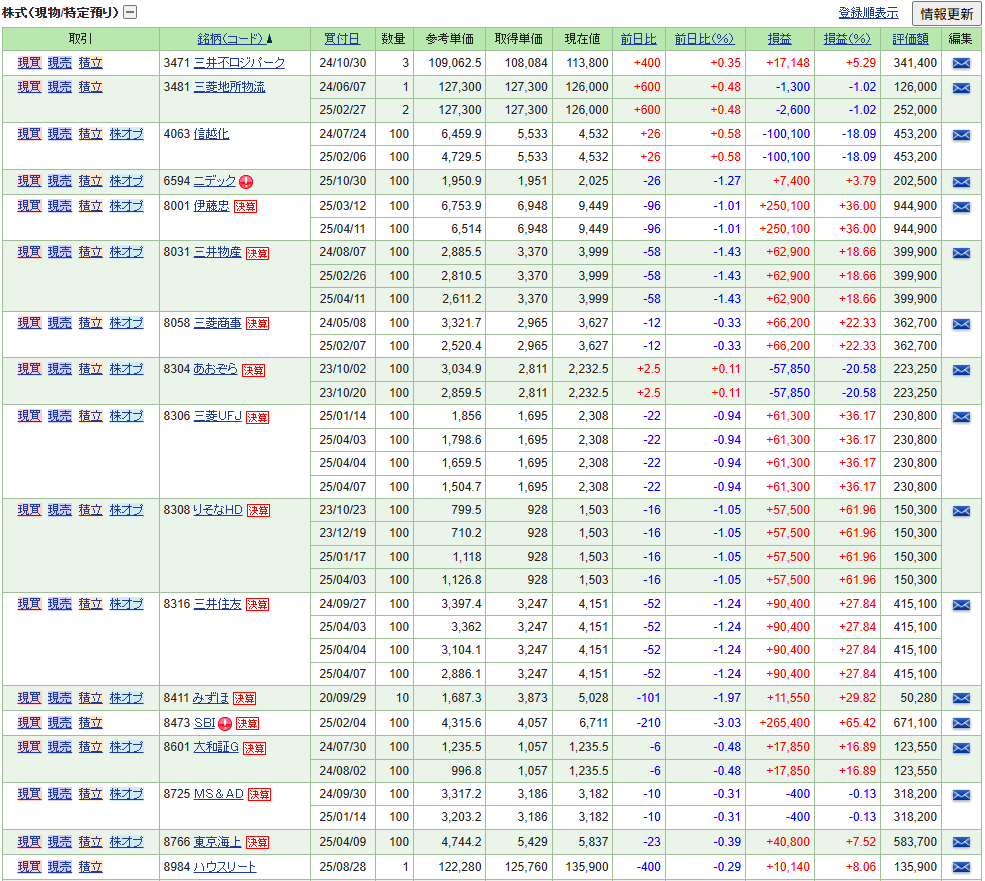The height and width of the screenshot is (881, 985).
Task: Click 株オプ in the 三井住友 row
Action: (126, 604)
